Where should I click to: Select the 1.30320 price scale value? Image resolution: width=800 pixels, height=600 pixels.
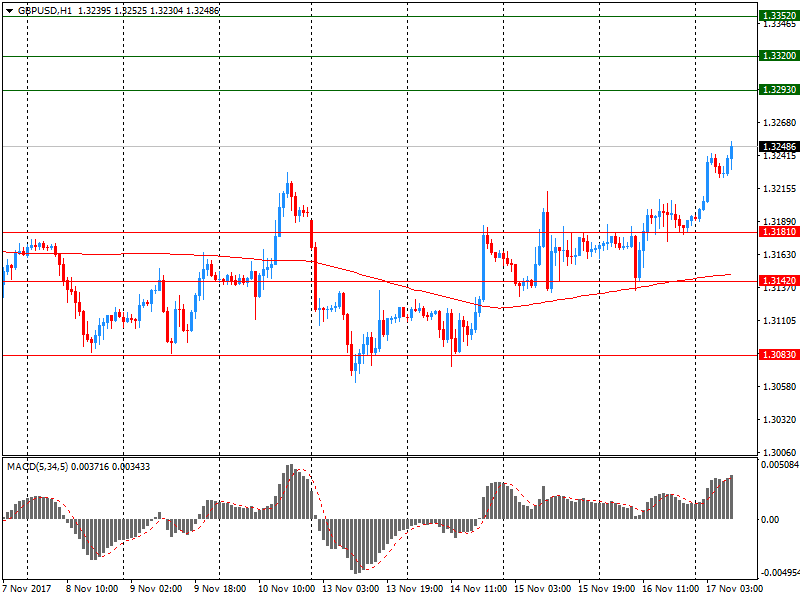tap(779, 420)
